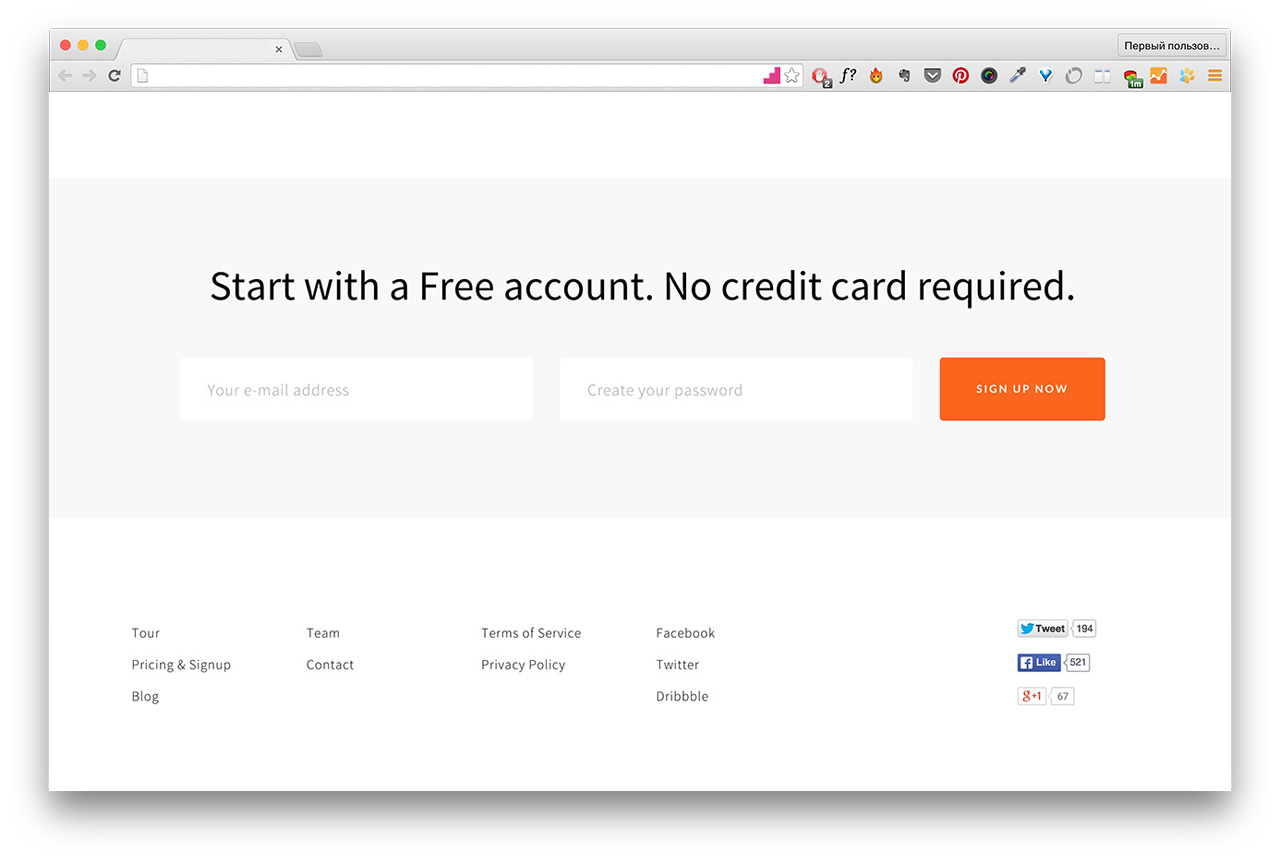Open the Pinterest extension icon
This screenshot has height=860, width=1280.
(961, 75)
